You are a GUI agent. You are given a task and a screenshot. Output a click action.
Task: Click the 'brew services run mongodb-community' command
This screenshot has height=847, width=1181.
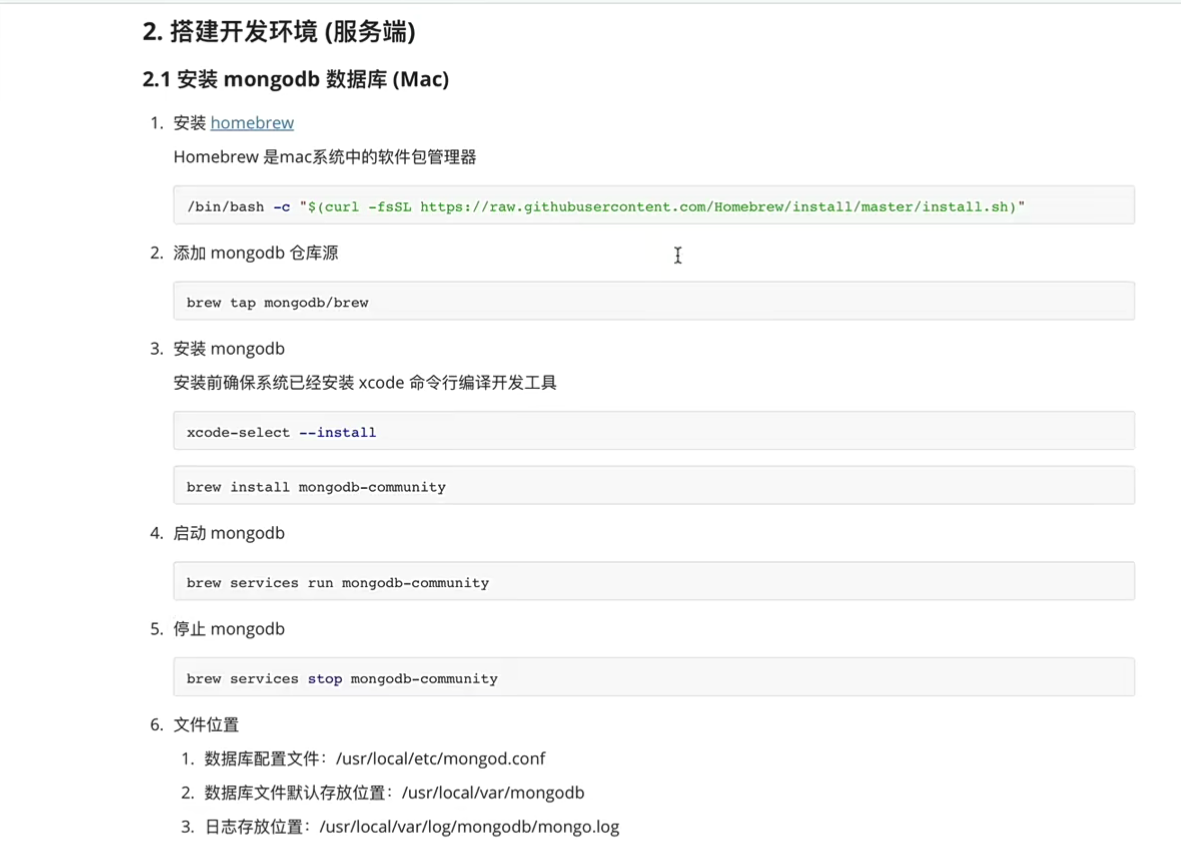tap(338, 582)
